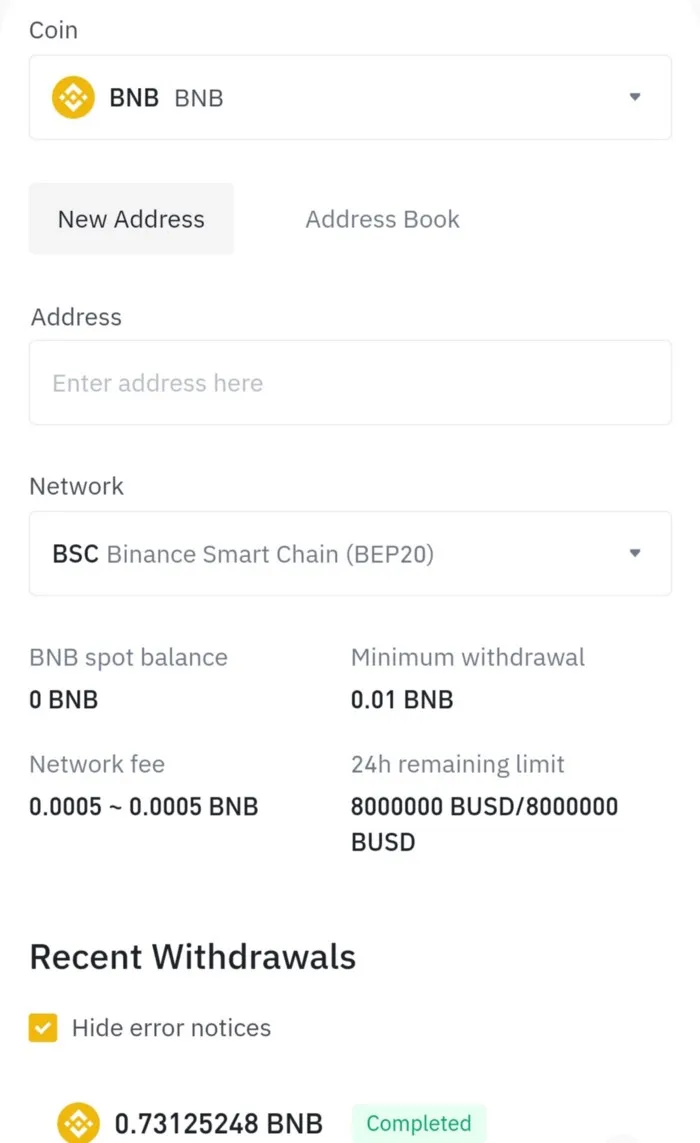Click the Minimum withdrawal value text

pos(402,699)
